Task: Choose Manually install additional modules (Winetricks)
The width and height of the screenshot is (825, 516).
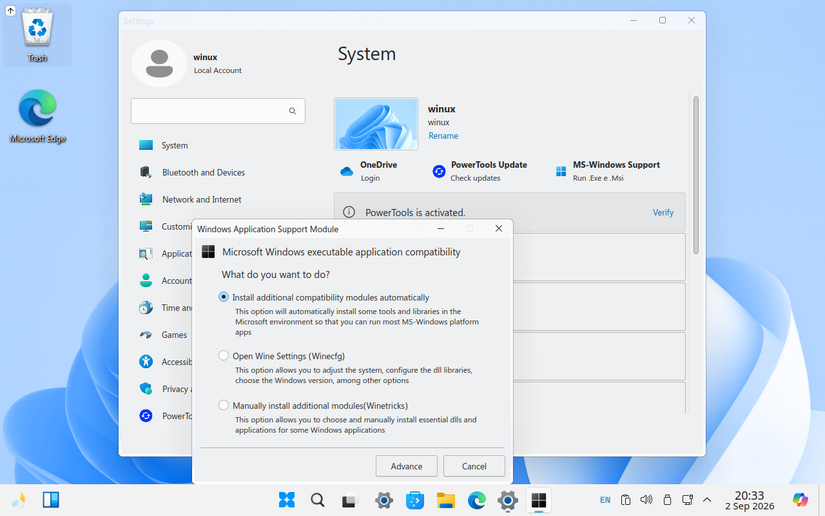Action: (x=224, y=405)
